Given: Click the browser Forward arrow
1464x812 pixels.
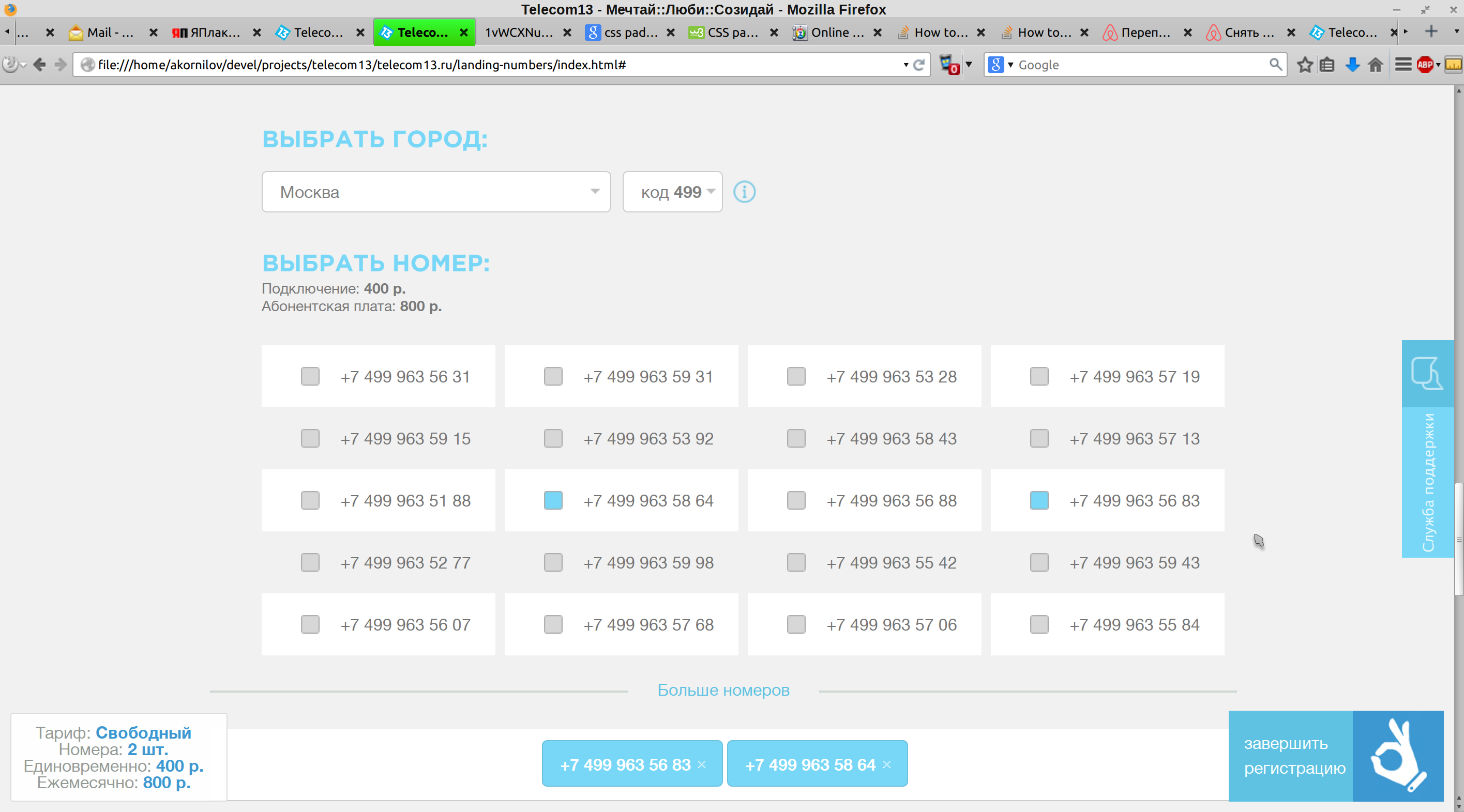Looking at the screenshot, I should tap(60, 65).
